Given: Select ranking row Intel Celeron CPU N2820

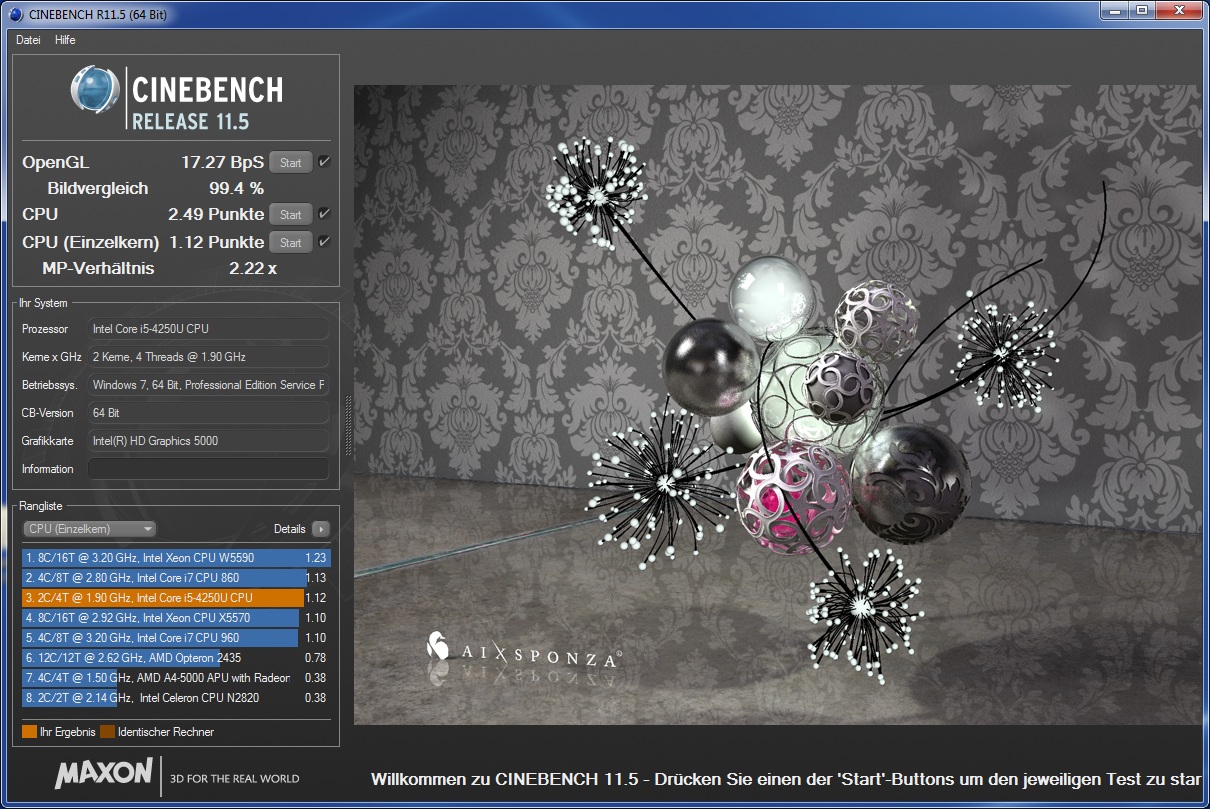Looking at the screenshot, I should (176, 698).
